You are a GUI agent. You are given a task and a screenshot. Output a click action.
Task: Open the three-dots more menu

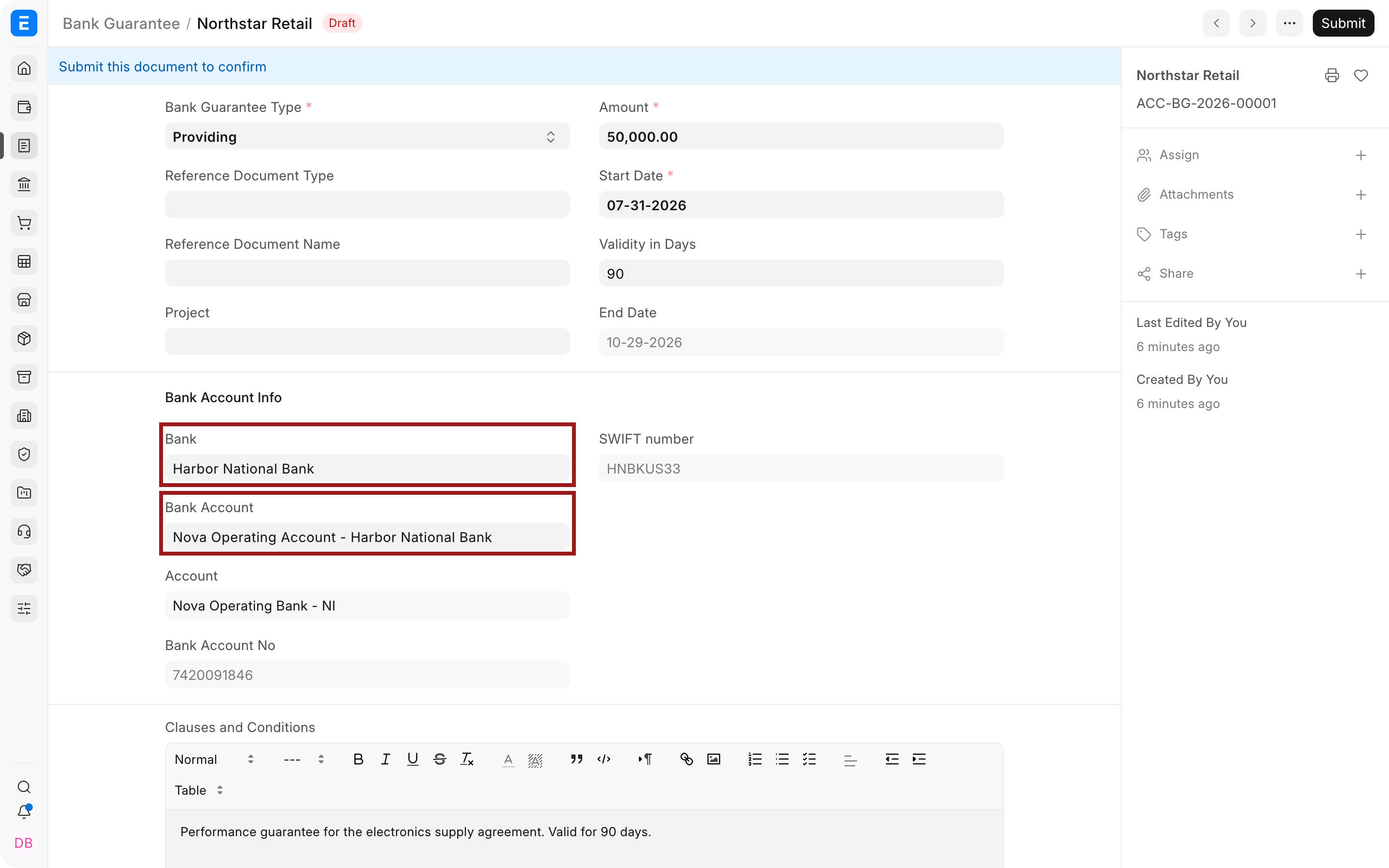(1289, 23)
